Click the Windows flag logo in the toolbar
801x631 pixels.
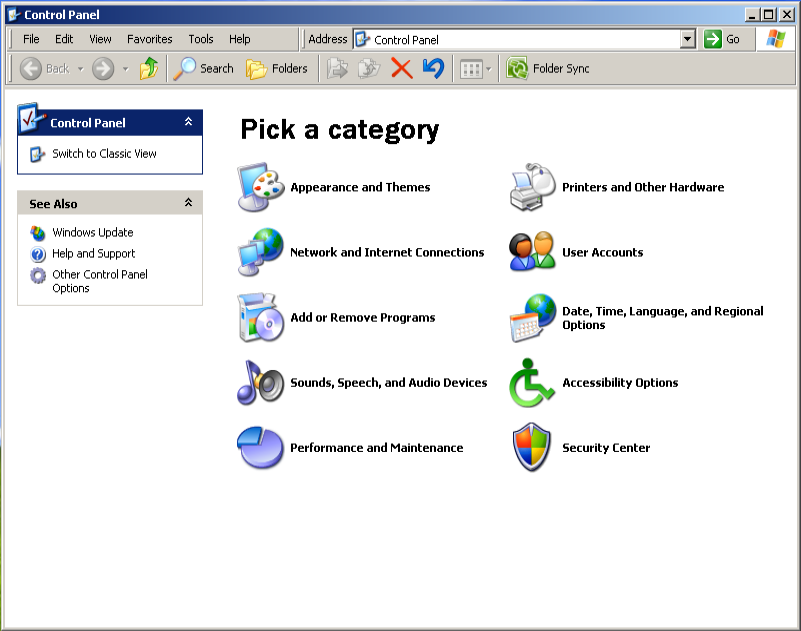pos(775,39)
